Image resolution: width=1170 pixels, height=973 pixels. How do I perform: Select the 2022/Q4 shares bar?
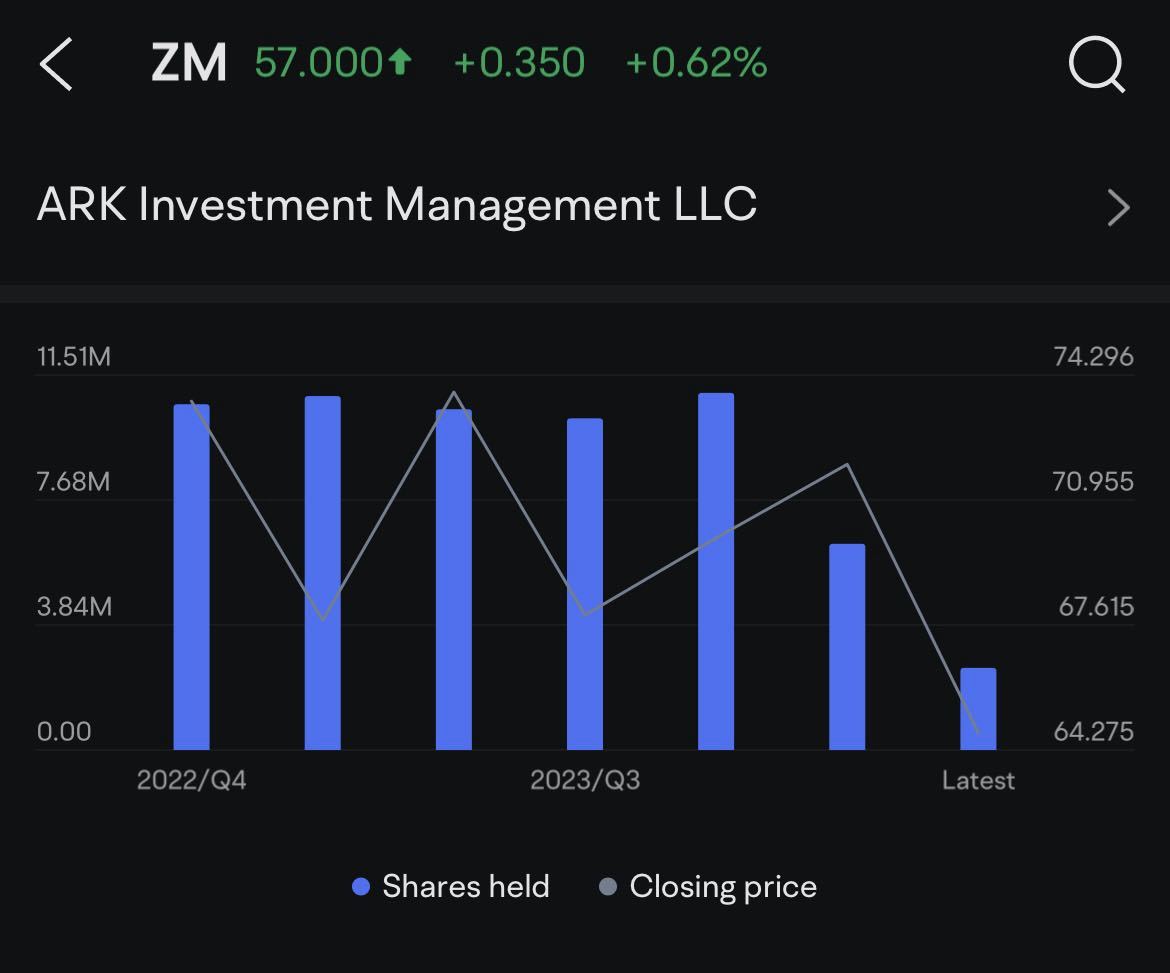tap(192, 577)
